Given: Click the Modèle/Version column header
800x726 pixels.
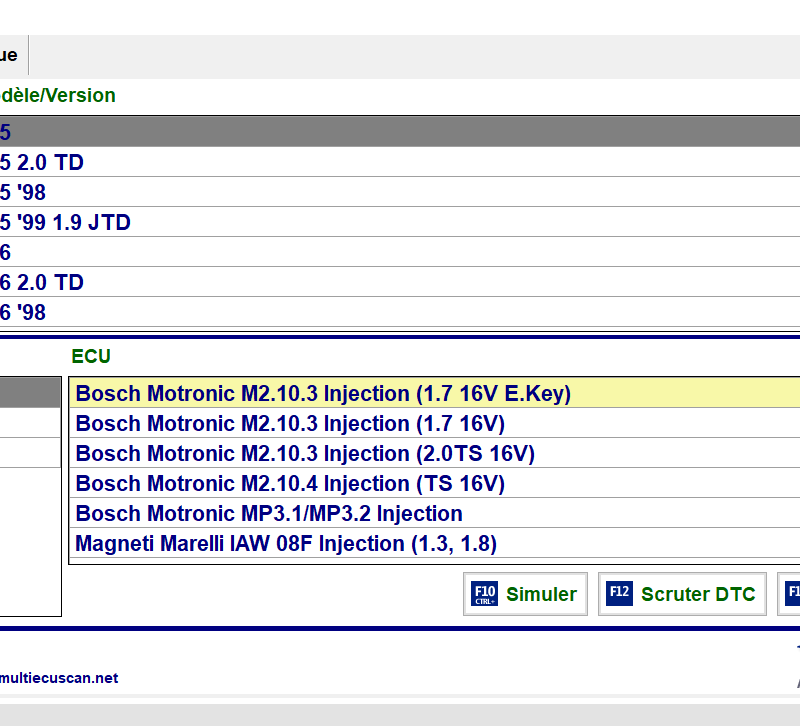Looking at the screenshot, I should coord(58,96).
